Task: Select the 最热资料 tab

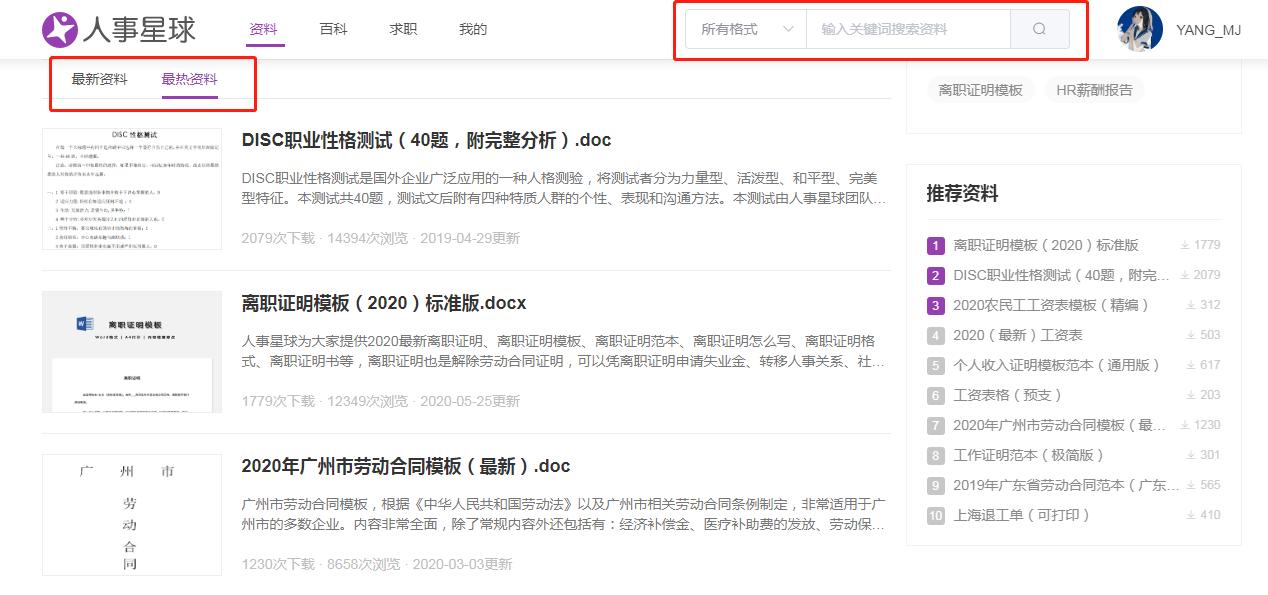Action: coord(188,77)
